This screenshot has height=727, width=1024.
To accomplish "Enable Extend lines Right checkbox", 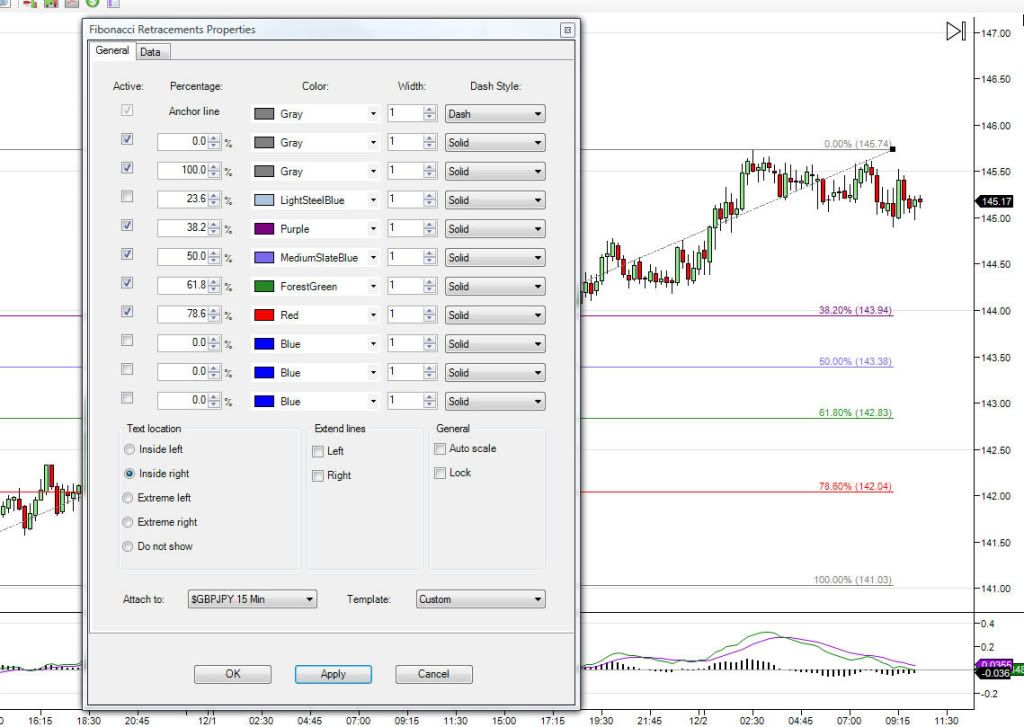I will [318, 475].
